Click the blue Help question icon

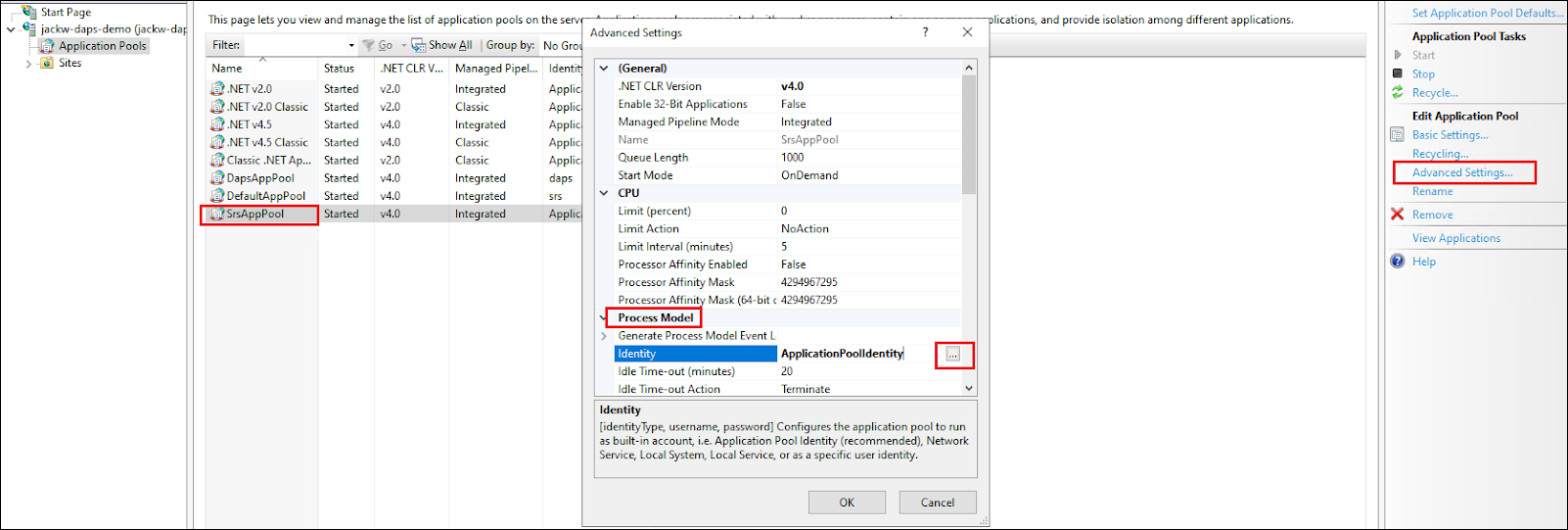(x=1398, y=261)
